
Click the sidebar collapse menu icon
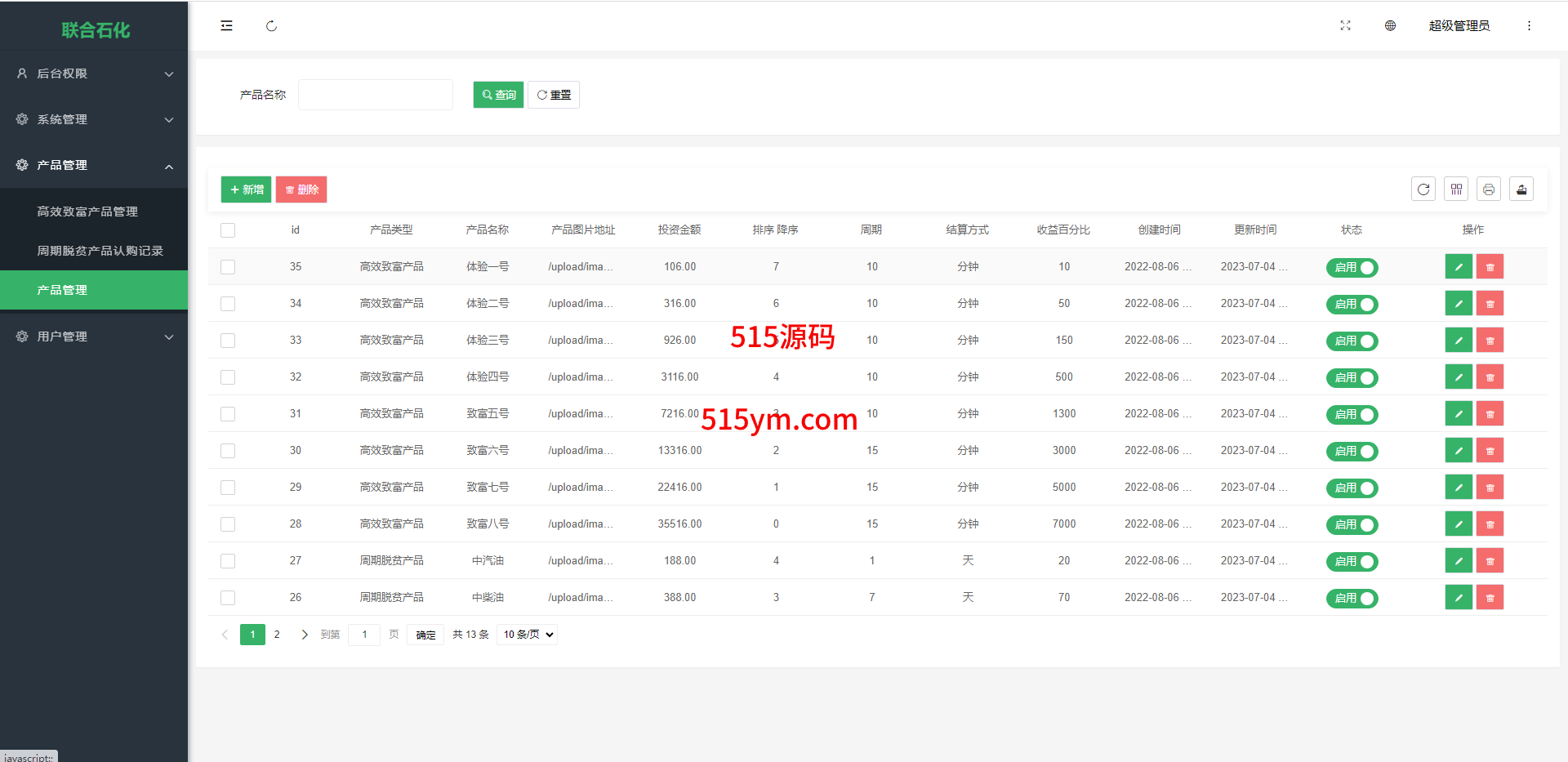pos(226,26)
